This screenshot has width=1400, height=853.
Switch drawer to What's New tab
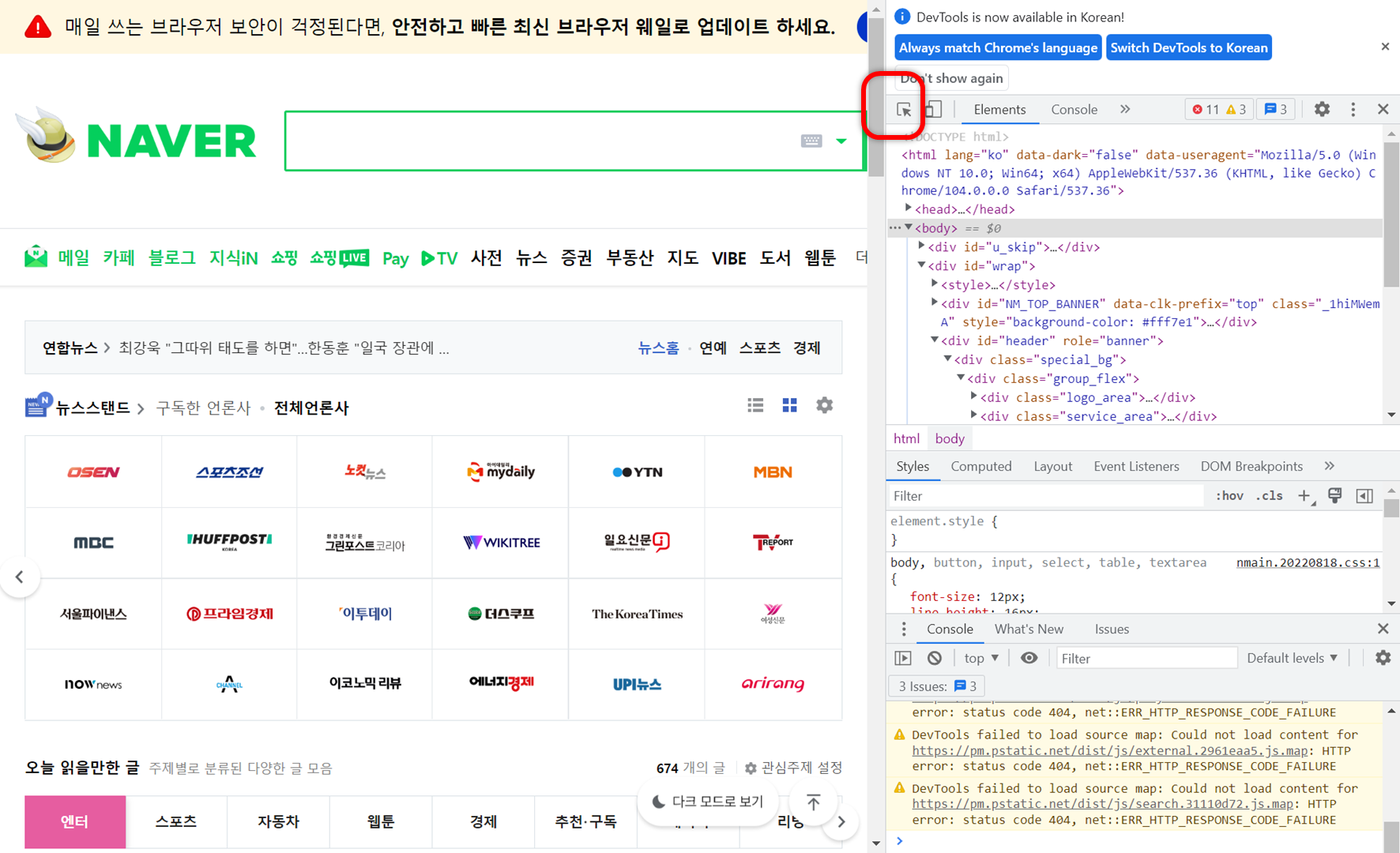[x=1029, y=629]
